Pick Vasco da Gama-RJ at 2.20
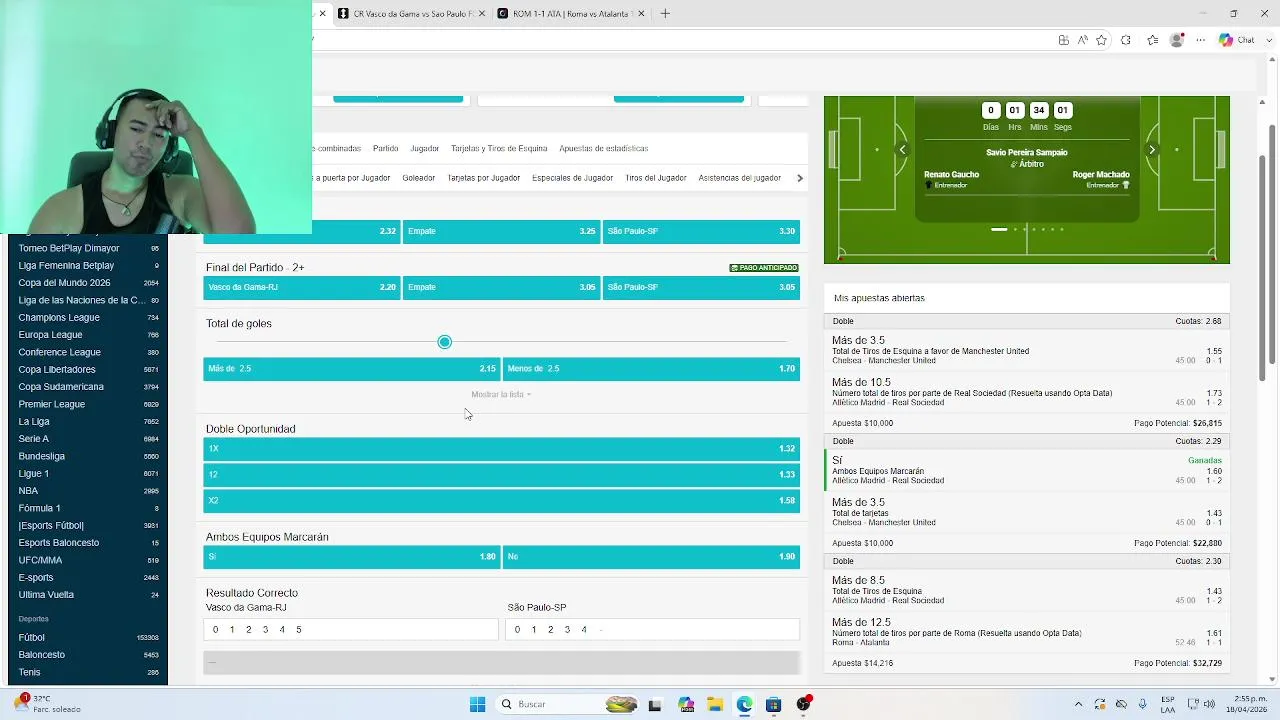This screenshot has width=1280, height=720. [301, 287]
